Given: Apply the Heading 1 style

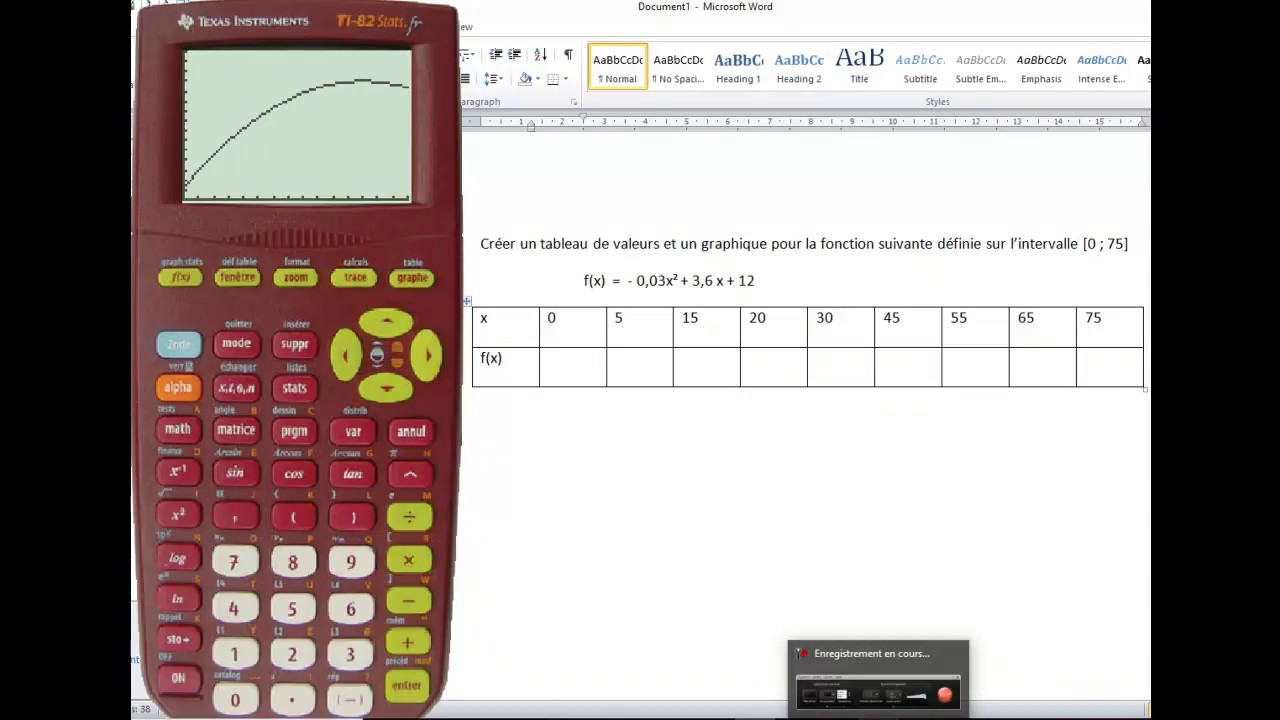Looking at the screenshot, I should [738, 66].
